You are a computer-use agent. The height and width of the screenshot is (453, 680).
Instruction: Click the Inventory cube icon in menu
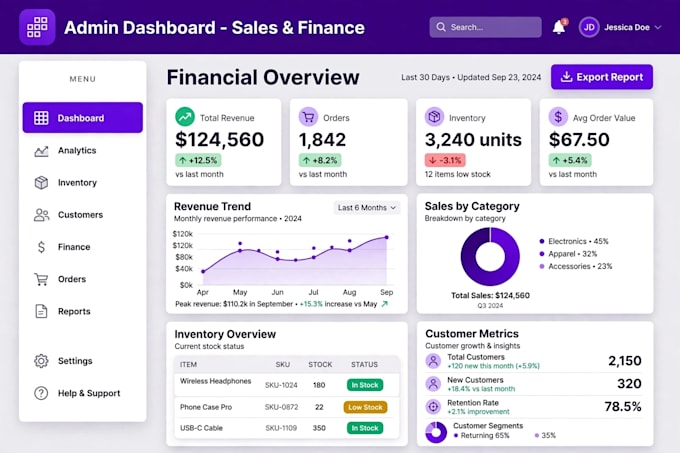click(41, 183)
